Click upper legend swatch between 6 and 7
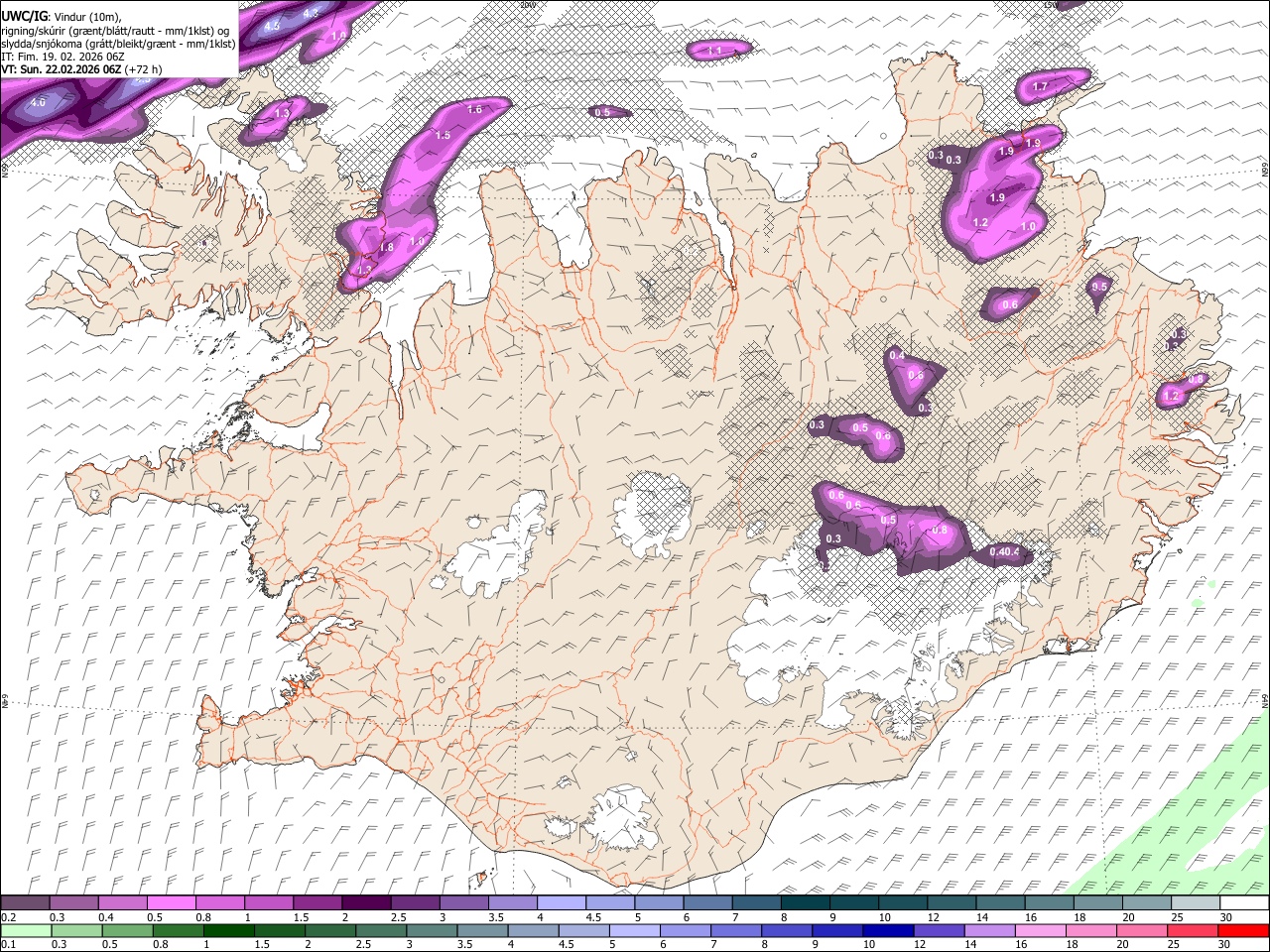The width and height of the screenshot is (1270, 952). coord(708,903)
